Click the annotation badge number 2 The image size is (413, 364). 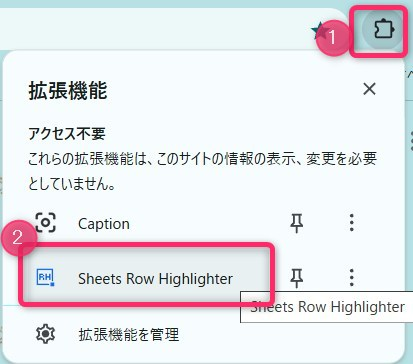click(x=18, y=238)
